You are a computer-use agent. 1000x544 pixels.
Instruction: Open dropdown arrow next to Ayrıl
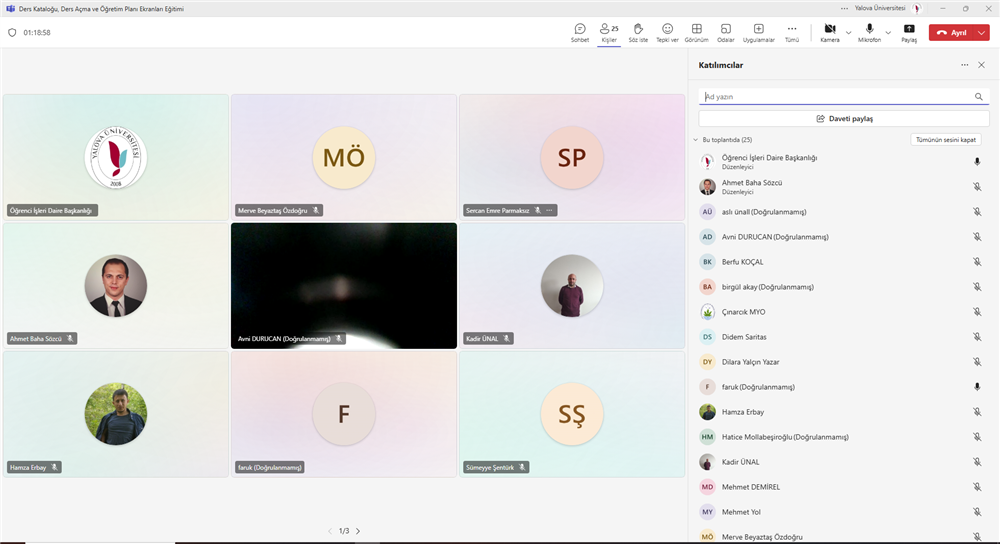[x=982, y=33]
